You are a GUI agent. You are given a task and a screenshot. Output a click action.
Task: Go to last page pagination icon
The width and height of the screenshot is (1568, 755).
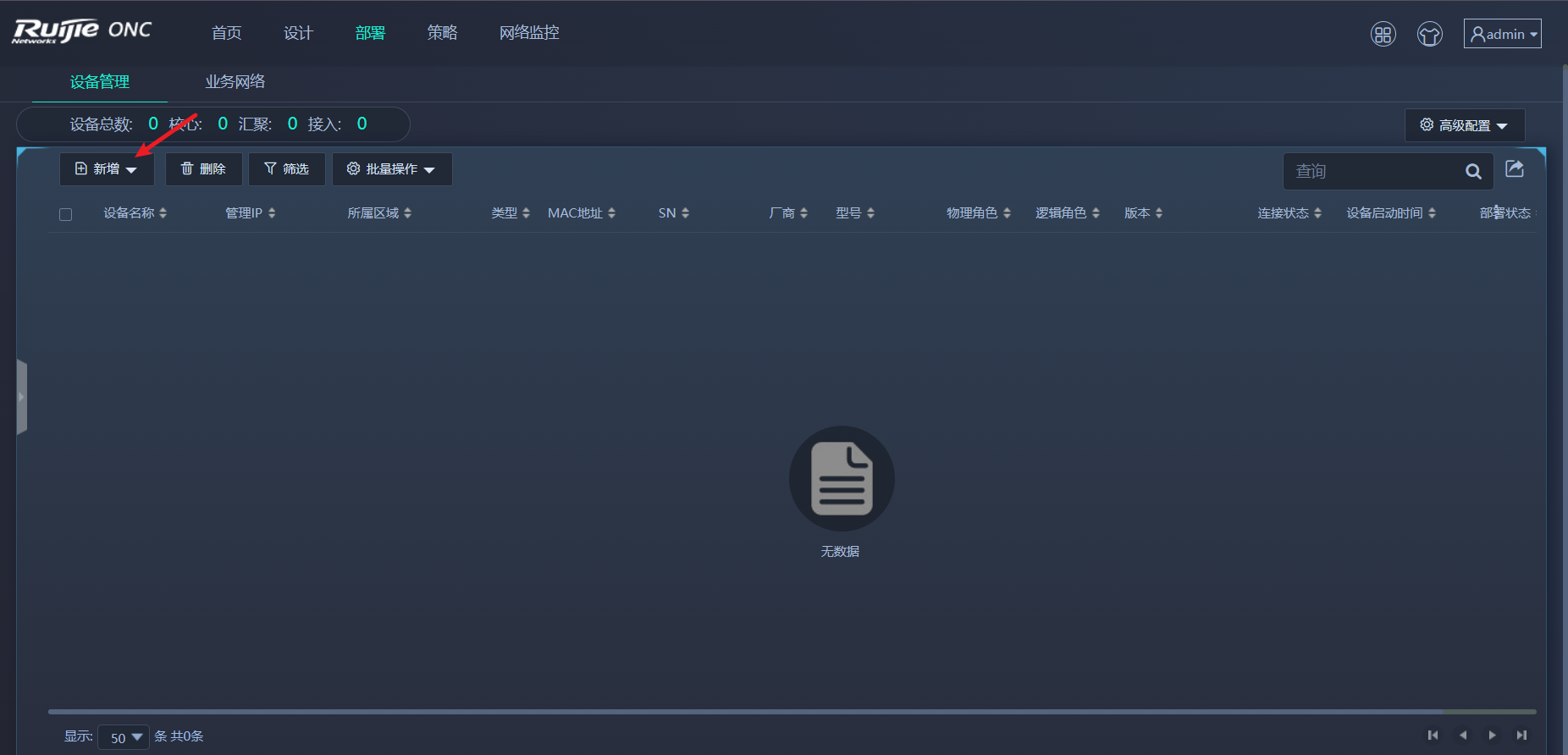point(1521,735)
